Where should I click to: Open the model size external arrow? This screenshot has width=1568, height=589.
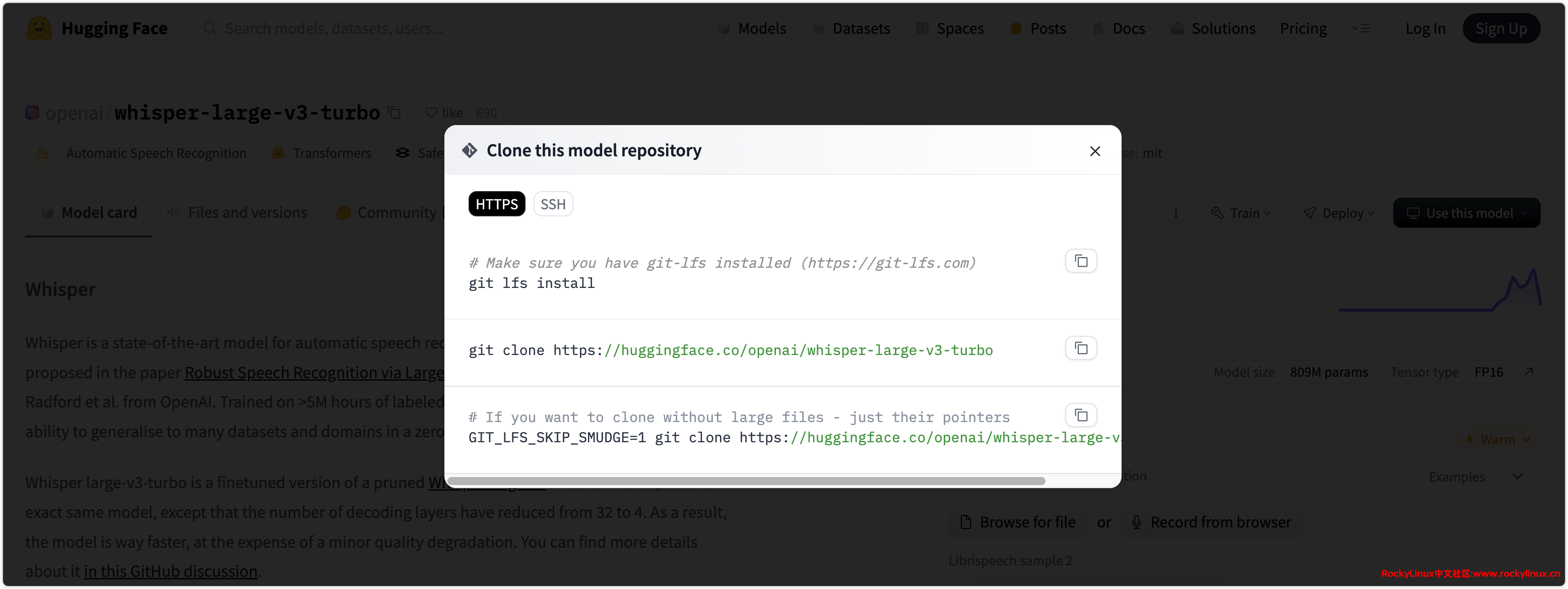1528,372
